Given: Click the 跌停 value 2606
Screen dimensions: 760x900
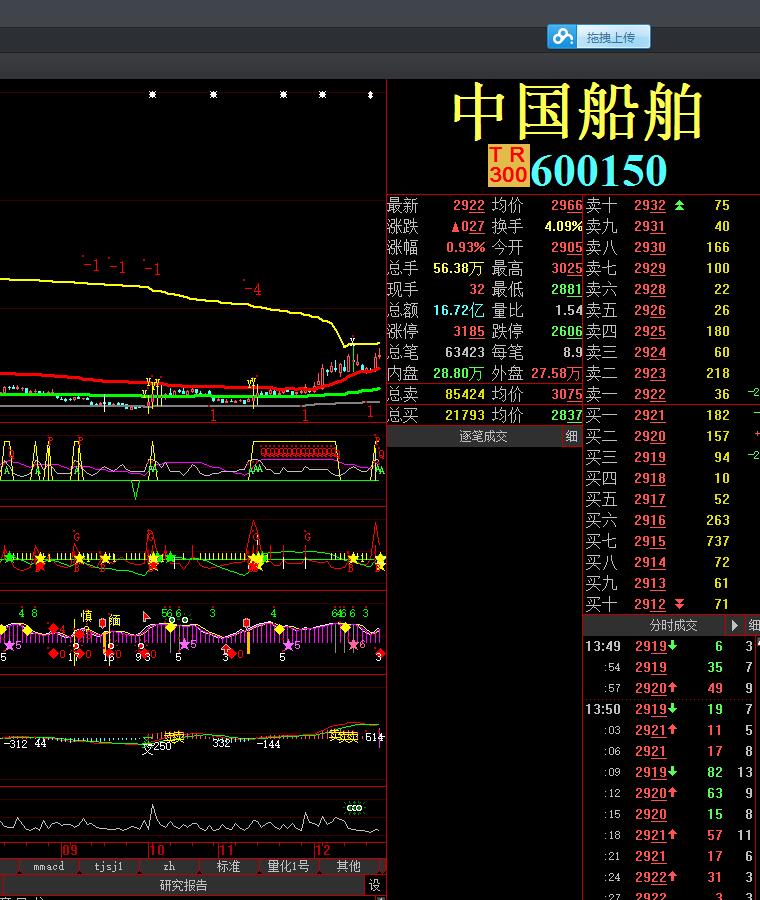Looking at the screenshot, I should (567, 331).
